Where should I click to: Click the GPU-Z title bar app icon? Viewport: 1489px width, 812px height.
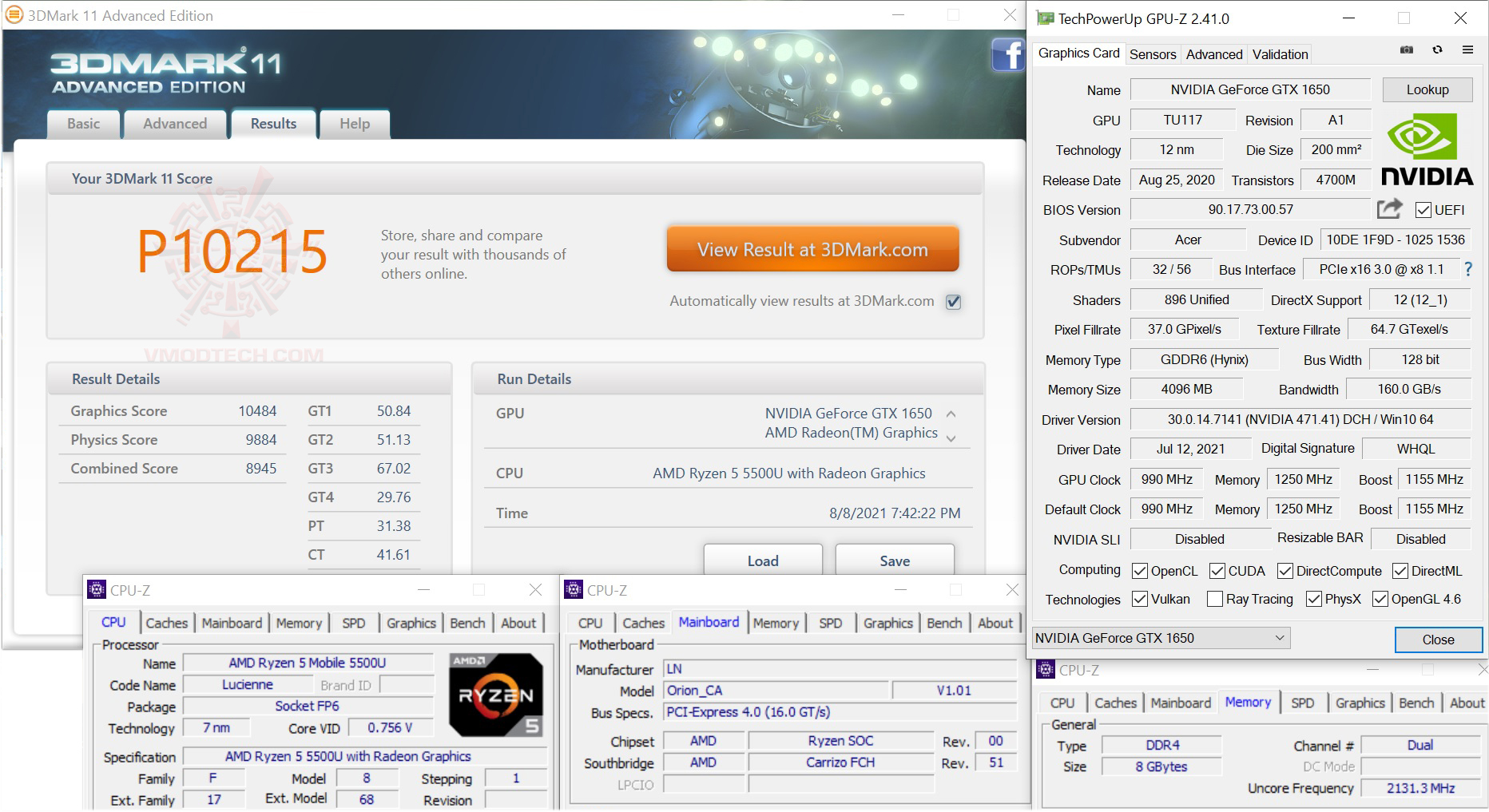click(1045, 18)
